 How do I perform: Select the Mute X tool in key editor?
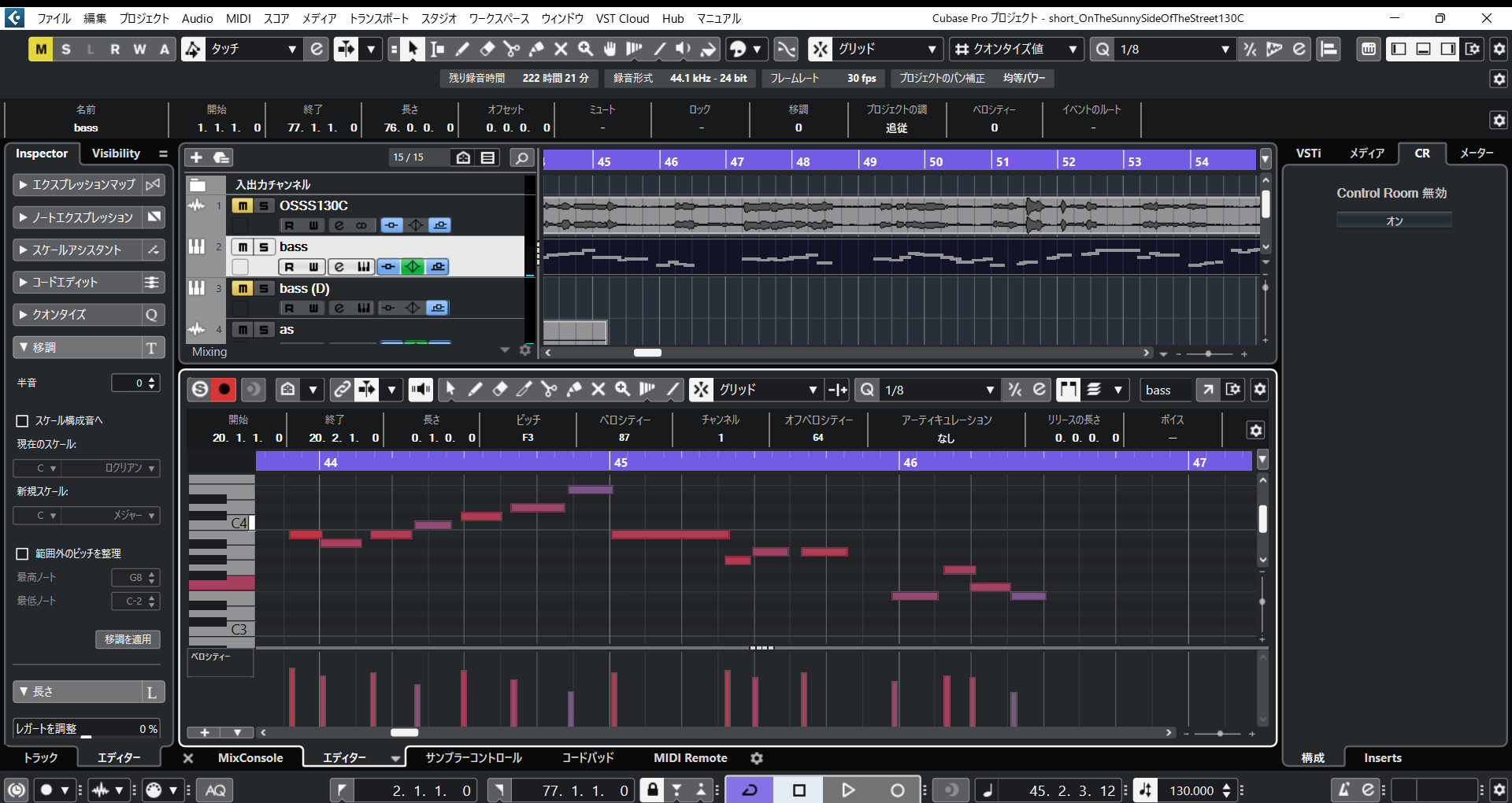pos(598,389)
